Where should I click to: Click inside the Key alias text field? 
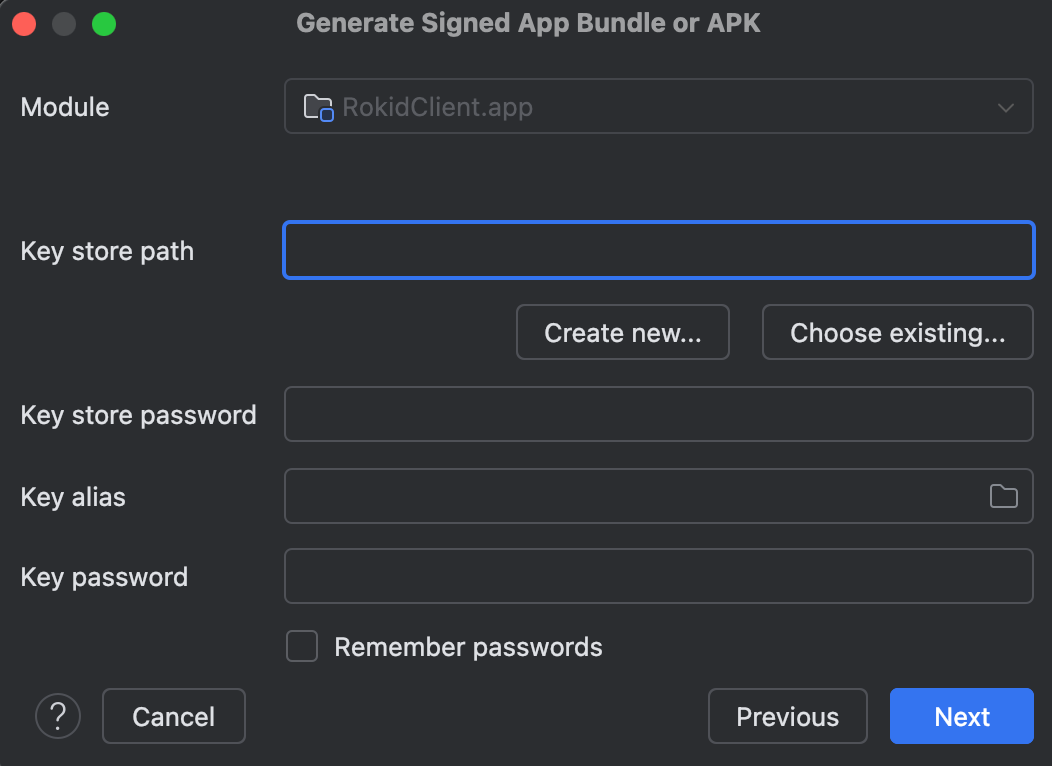pos(630,496)
